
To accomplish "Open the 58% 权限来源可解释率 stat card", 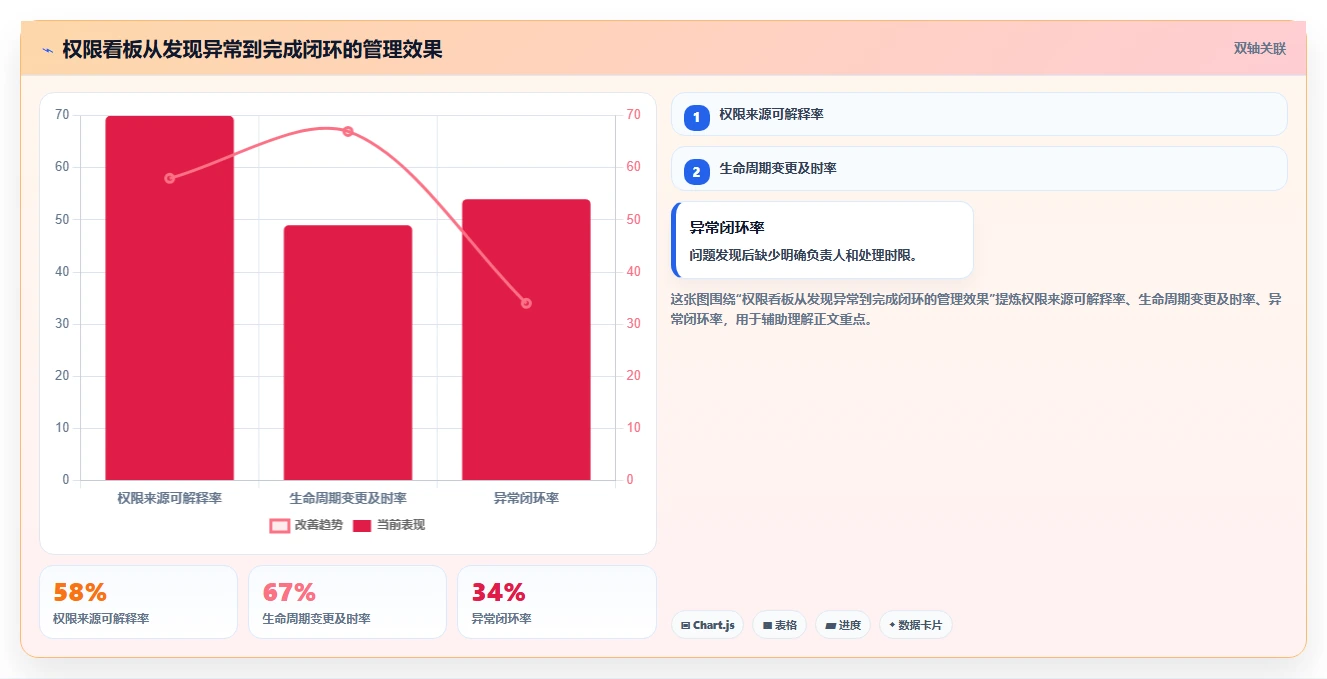I will (x=138, y=602).
